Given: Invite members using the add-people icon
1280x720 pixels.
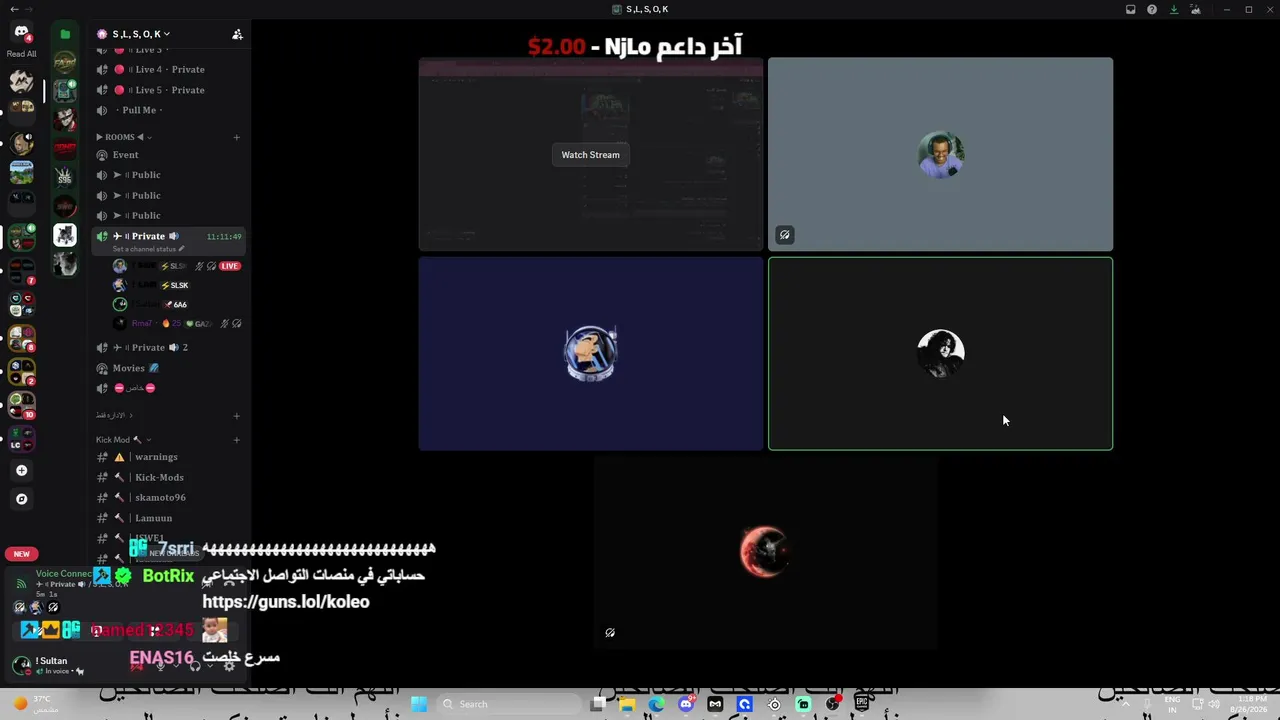Looking at the screenshot, I should [237, 34].
